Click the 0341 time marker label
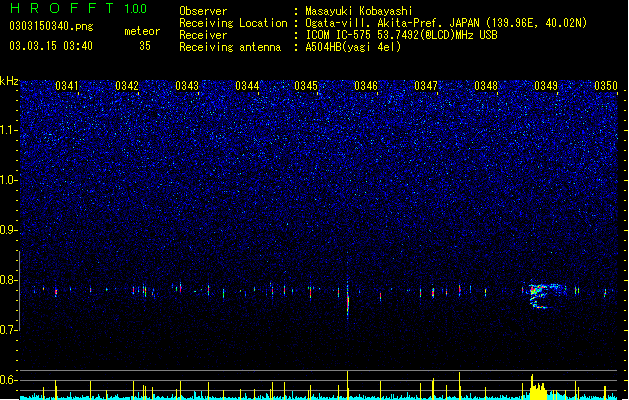Screen dimensions: 629x400 coord(67,86)
